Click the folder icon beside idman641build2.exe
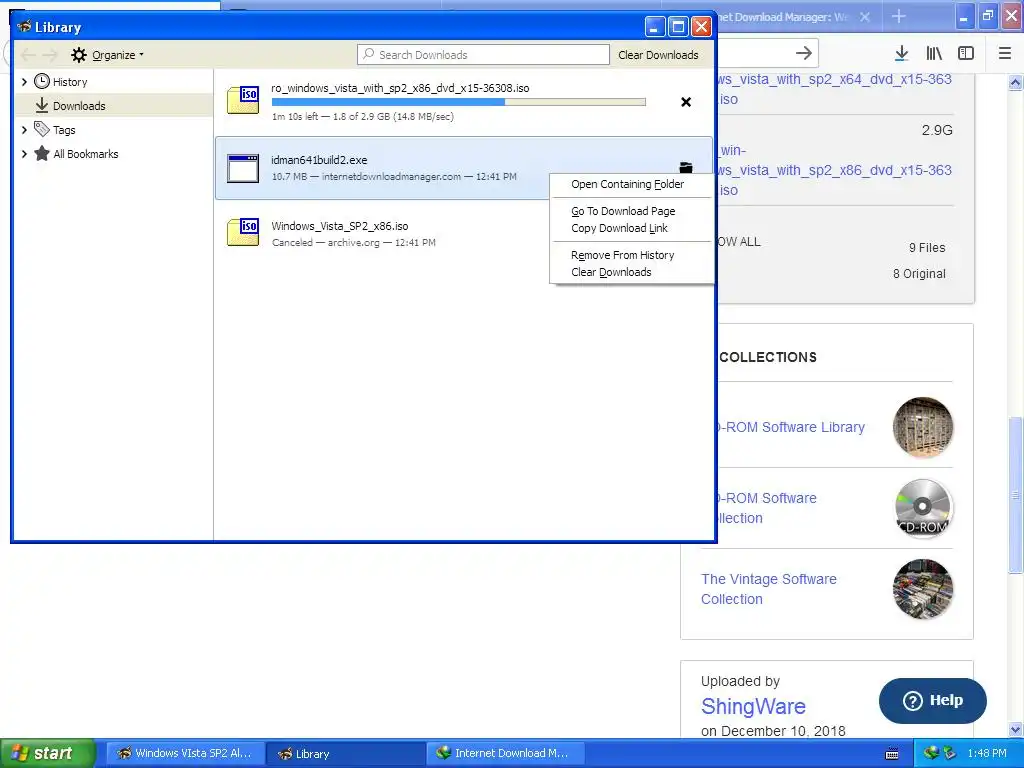Image resolution: width=1024 pixels, height=768 pixels. tap(686, 167)
